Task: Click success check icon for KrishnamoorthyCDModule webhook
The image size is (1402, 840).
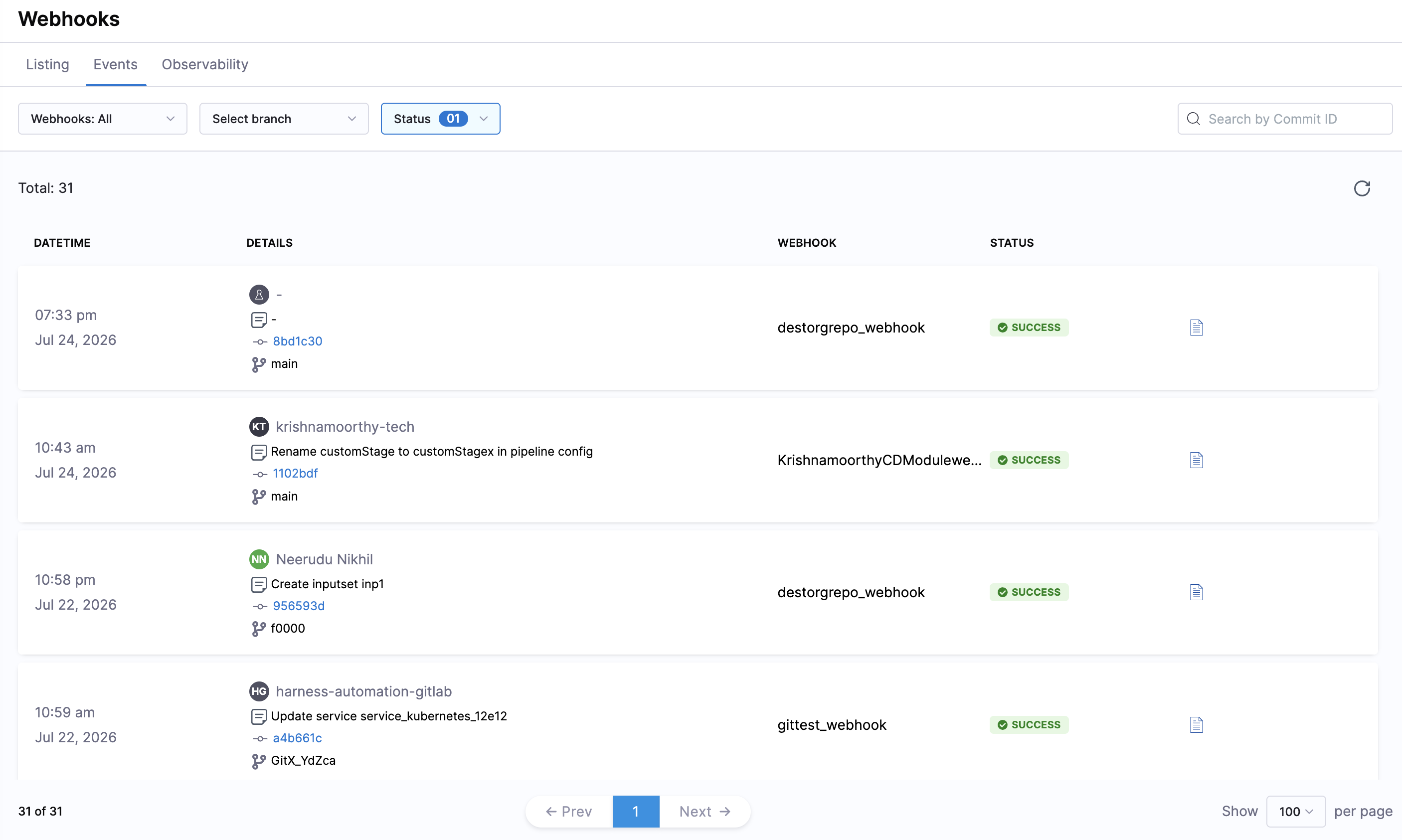Action: (x=1003, y=460)
